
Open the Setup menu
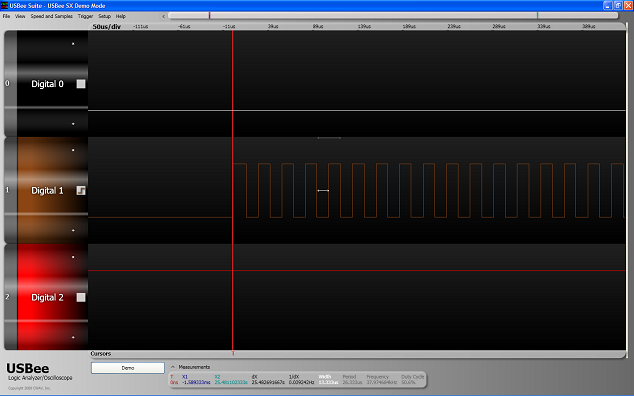click(x=104, y=16)
